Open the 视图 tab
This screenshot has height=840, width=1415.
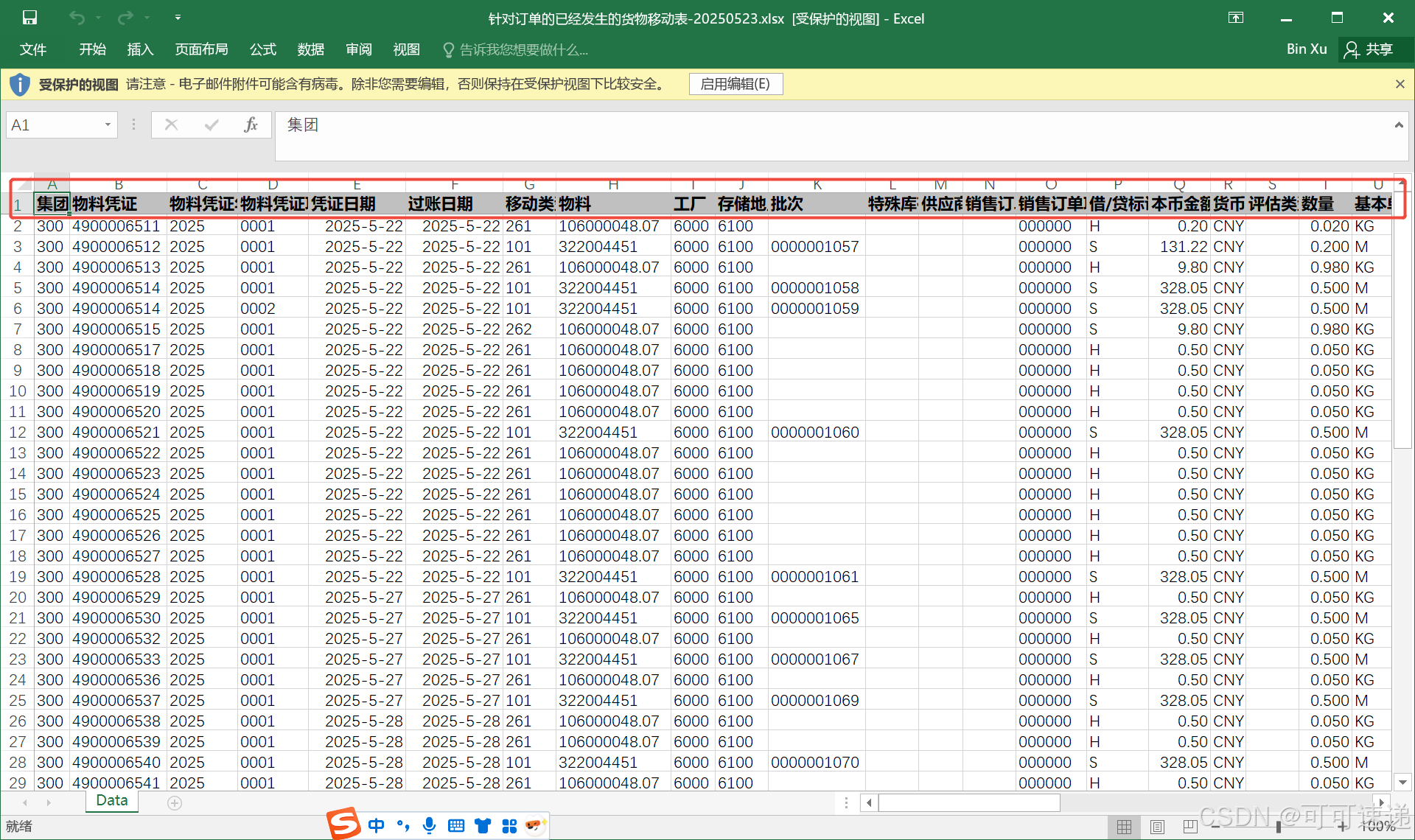[406, 49]
